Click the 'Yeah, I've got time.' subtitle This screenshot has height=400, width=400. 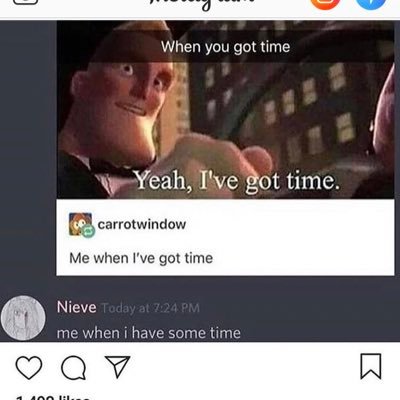coord(237,181)
